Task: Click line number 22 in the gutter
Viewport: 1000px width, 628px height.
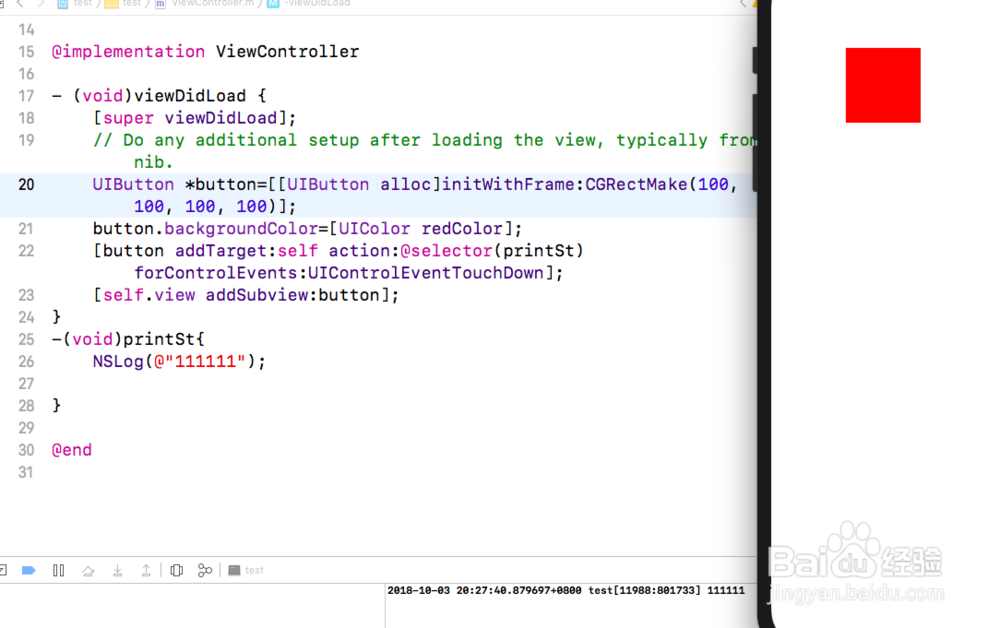Action: [26, 251]
